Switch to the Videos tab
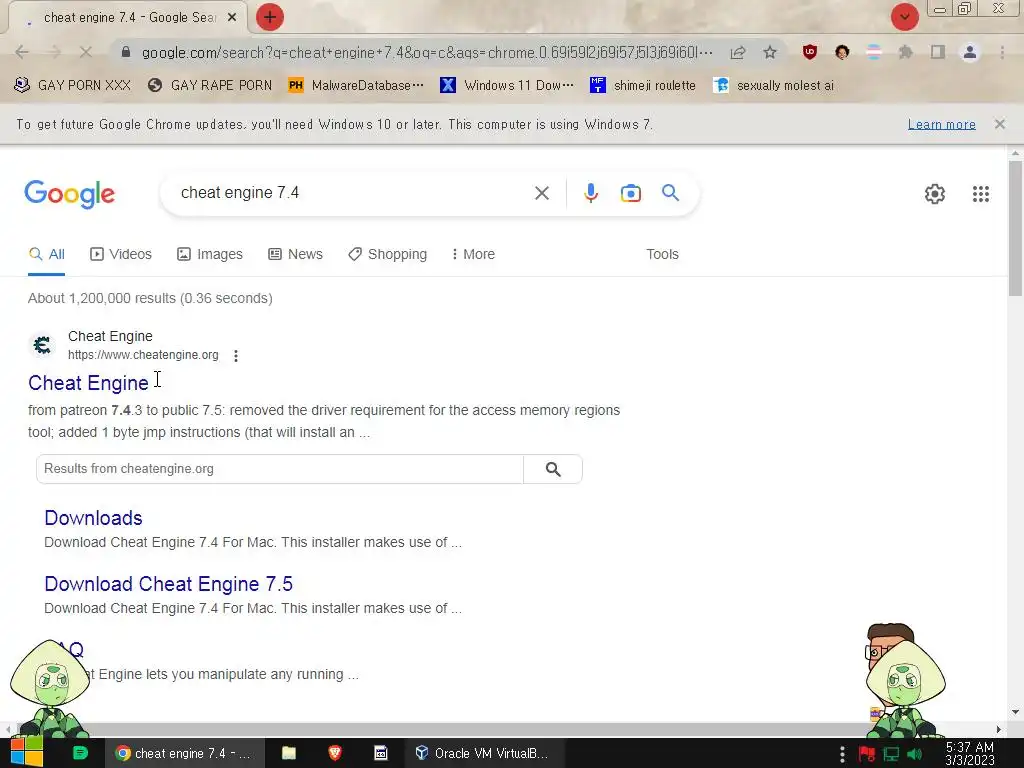Image resolution: width=1024 pixels, height=768 pixels. coord(121,254)
